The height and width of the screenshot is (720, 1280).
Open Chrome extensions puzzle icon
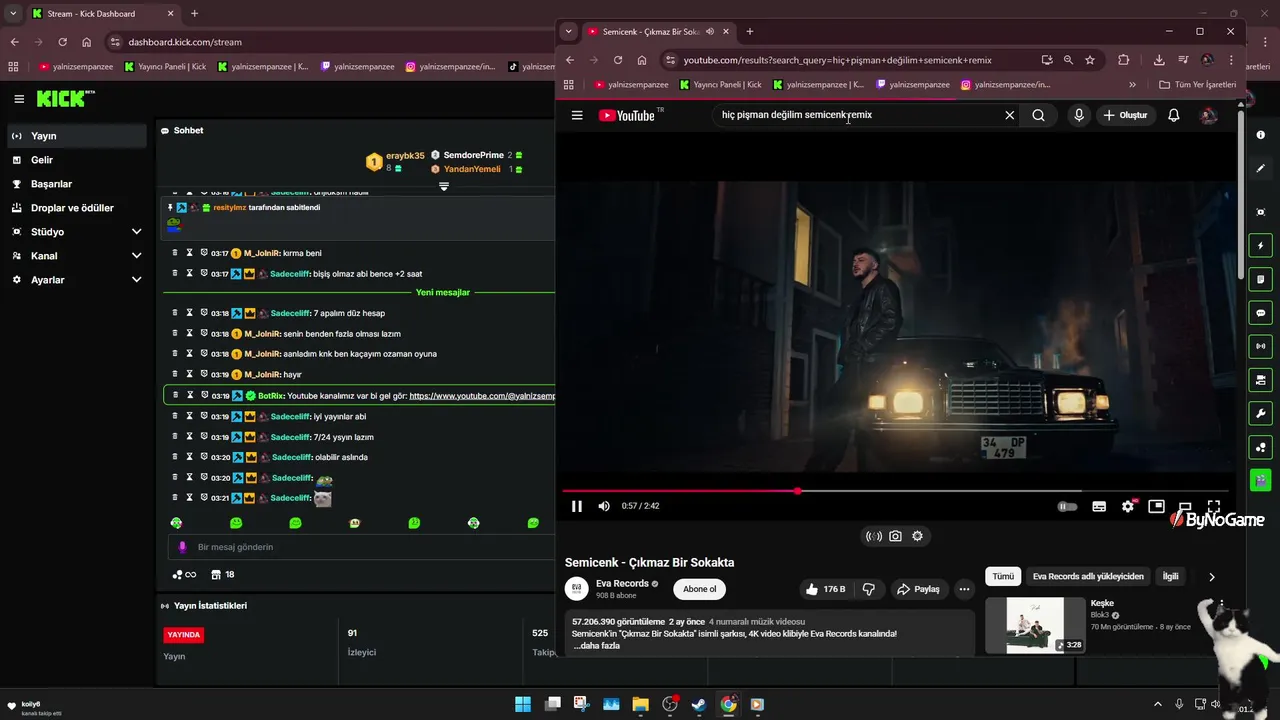point(1123,60)
